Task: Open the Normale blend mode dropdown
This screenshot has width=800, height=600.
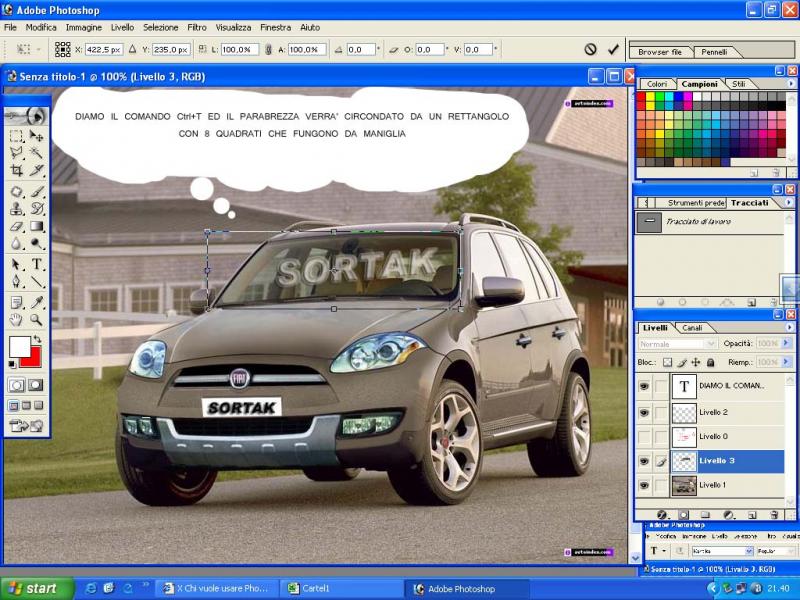Action: [678, 344]
